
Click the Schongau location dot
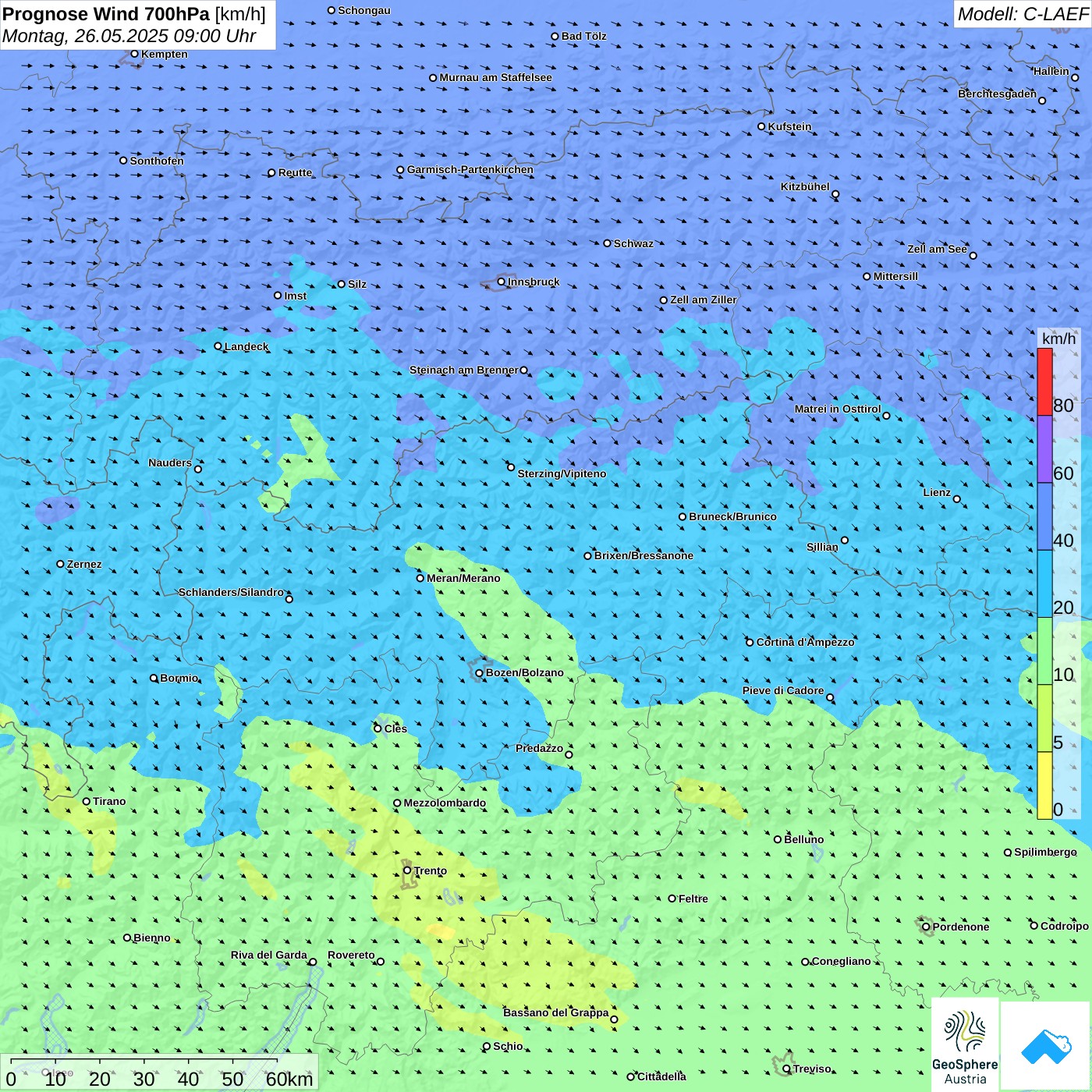click(331, 10)
